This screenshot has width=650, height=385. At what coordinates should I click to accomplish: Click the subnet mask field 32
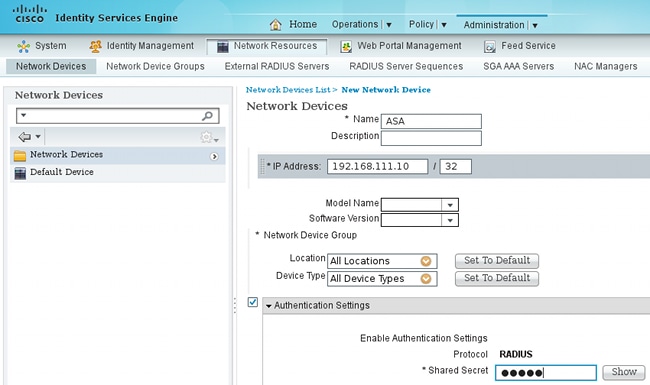[x=455, y=167]
